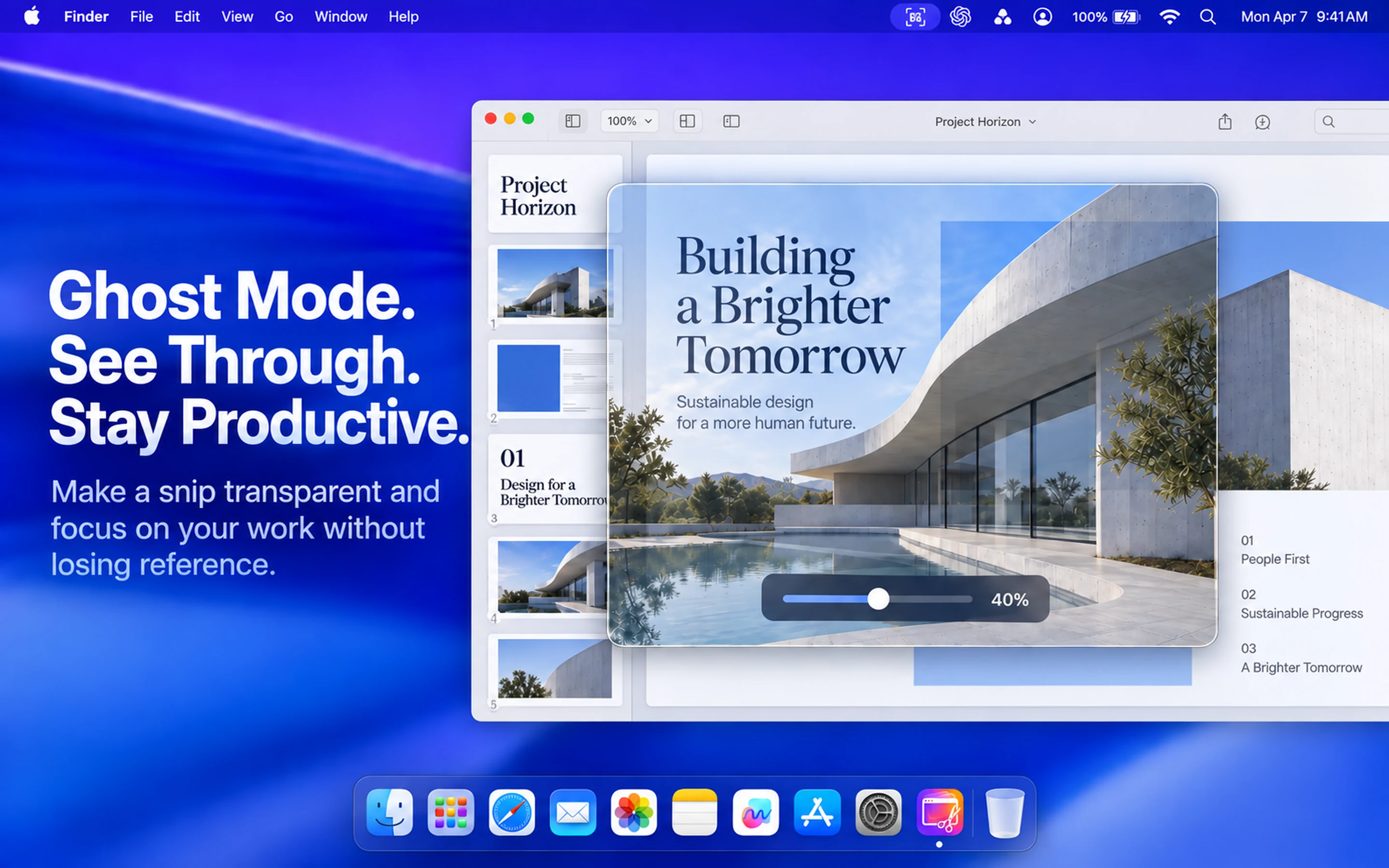Expand the Project Horizon title dropdown
Image resolution: width=1389 pixels, height=868 pixels.
tap(985, 122)
